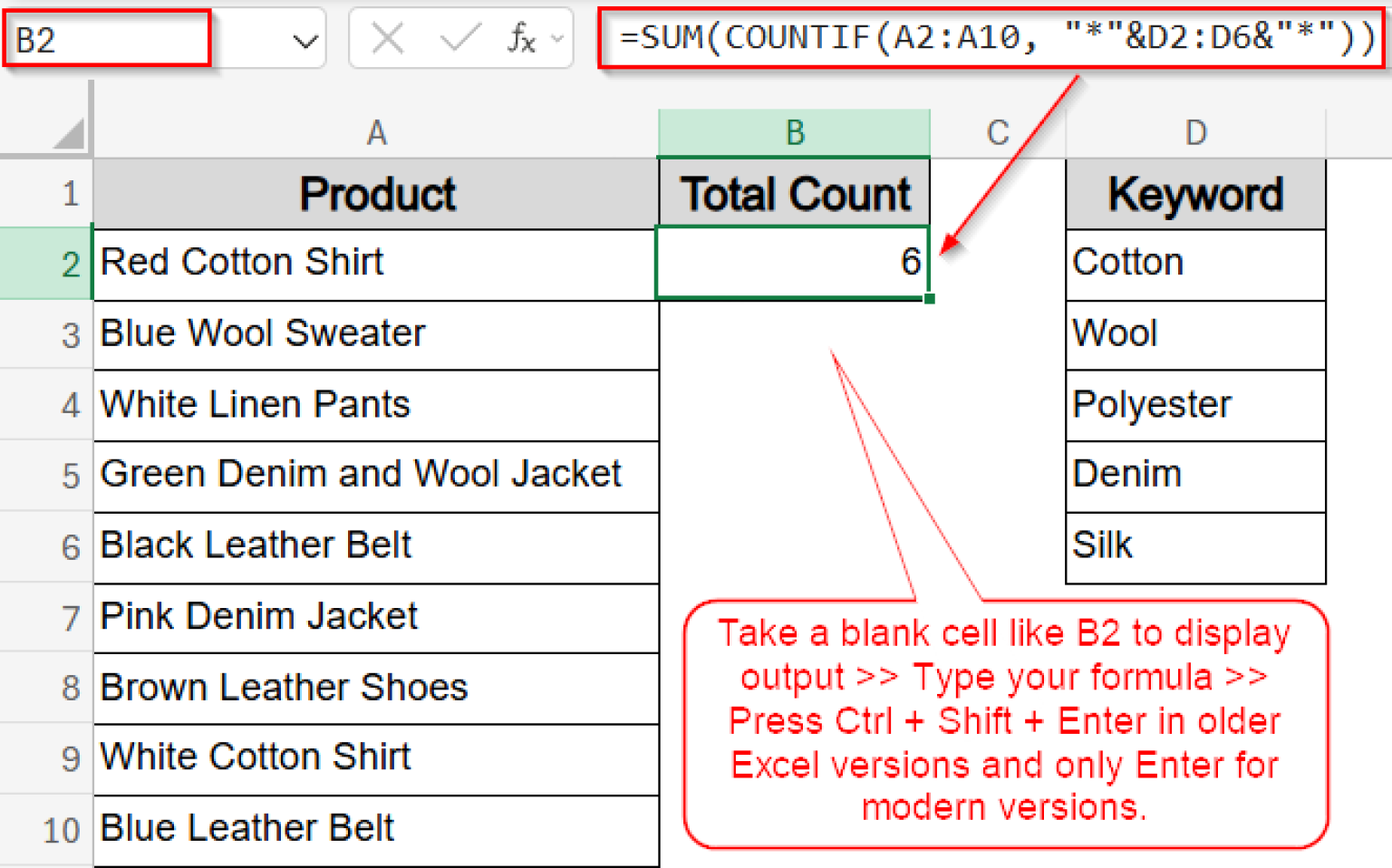Click the Cancel (X) icon in formula bar
The height and width of the screenshot is (868, 1392).
(x=388, y=38)
